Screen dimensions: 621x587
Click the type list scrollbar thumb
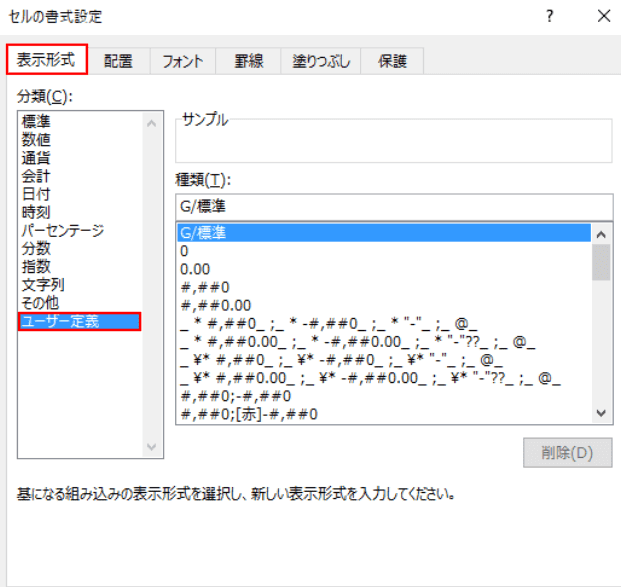[601, 262]
